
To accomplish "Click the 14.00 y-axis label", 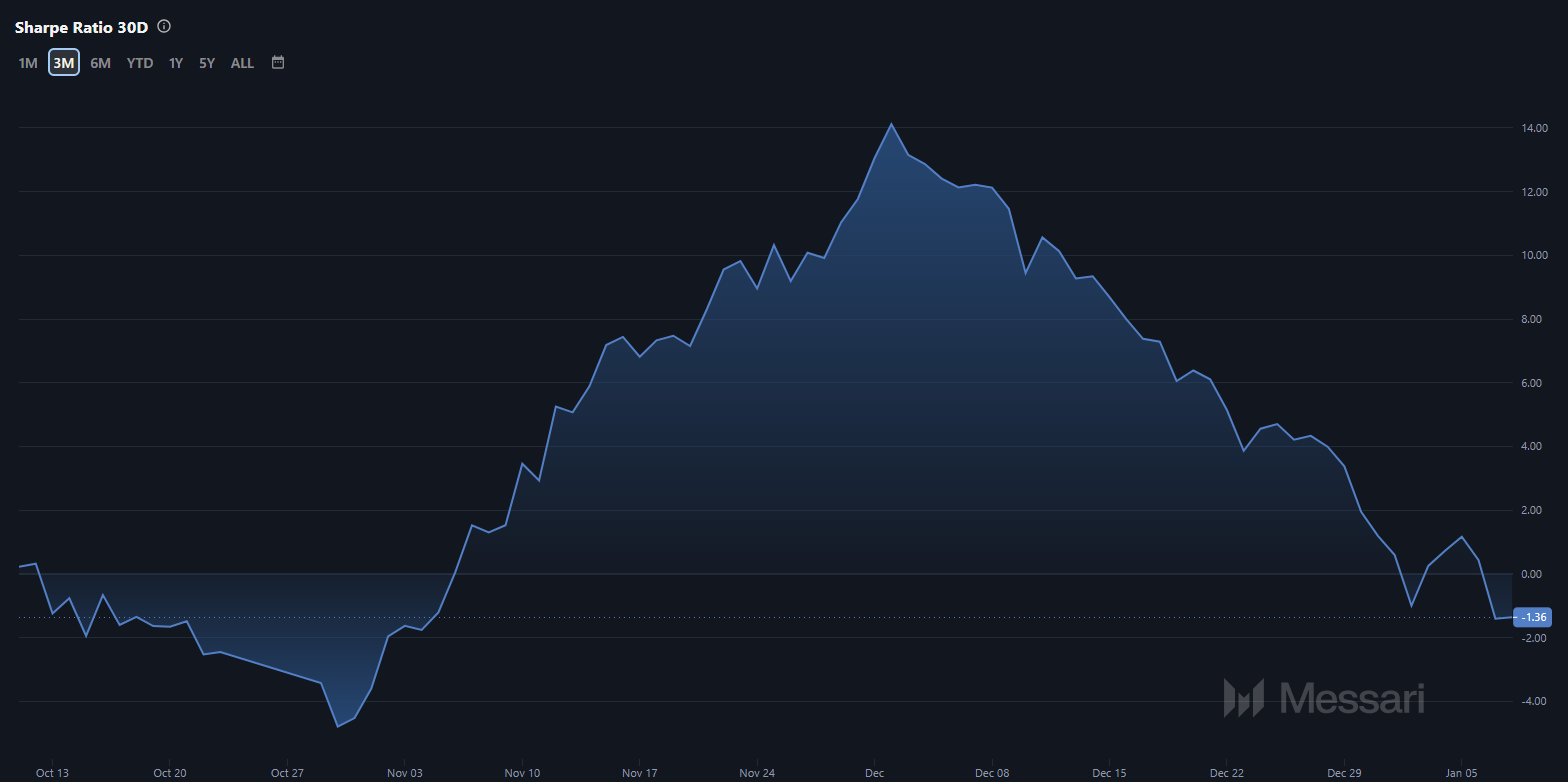I will [1534, 128].
